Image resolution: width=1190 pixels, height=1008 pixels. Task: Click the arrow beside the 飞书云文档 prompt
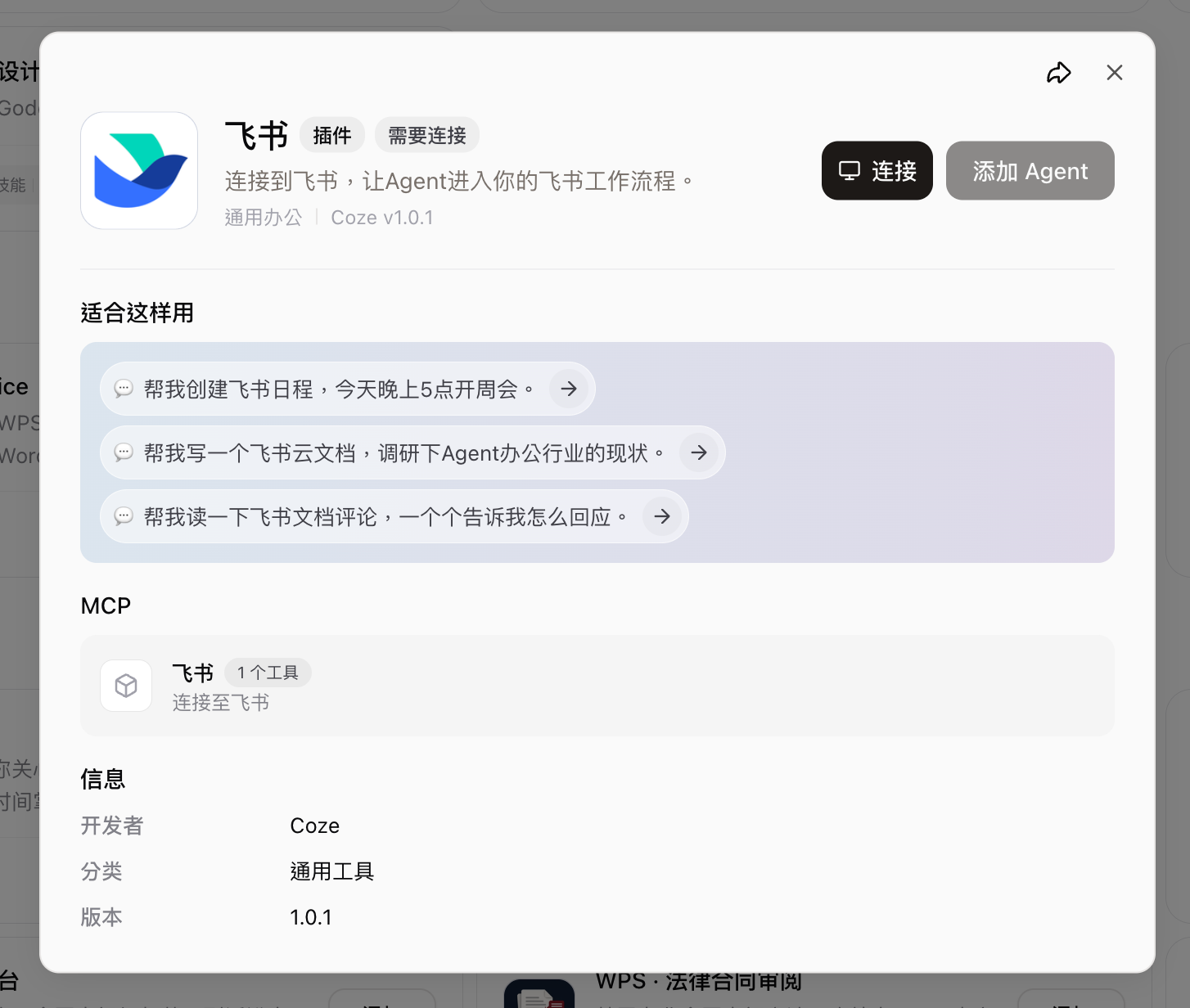pos(699,452)
